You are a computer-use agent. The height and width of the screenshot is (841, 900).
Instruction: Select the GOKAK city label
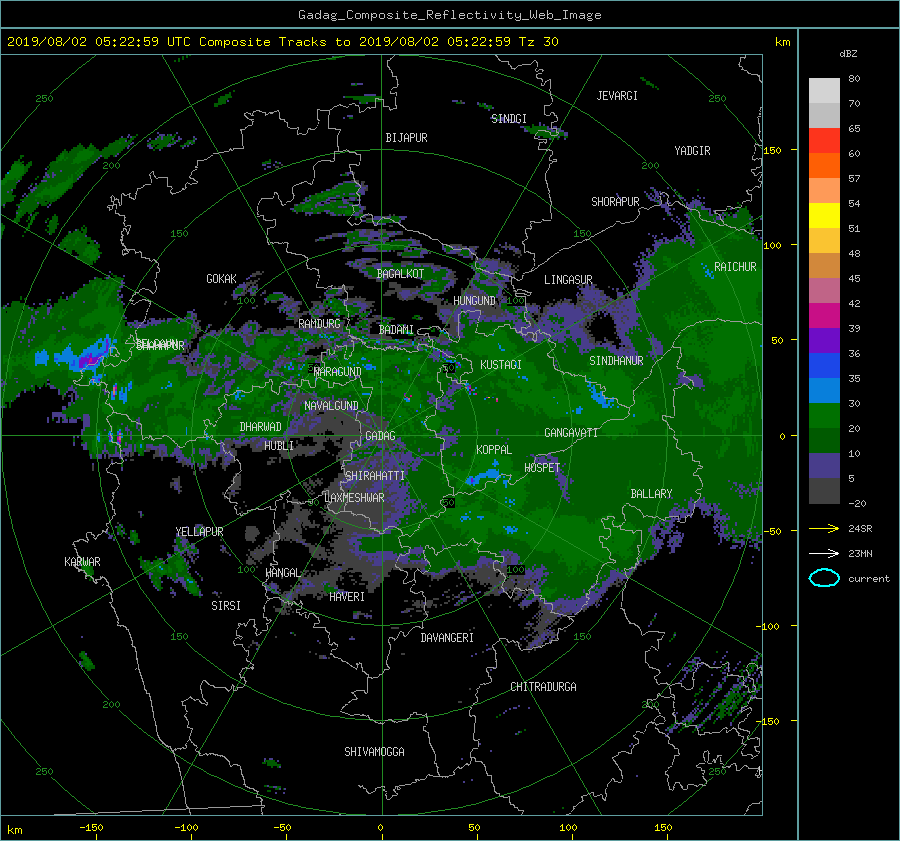(x=222, y=279)
